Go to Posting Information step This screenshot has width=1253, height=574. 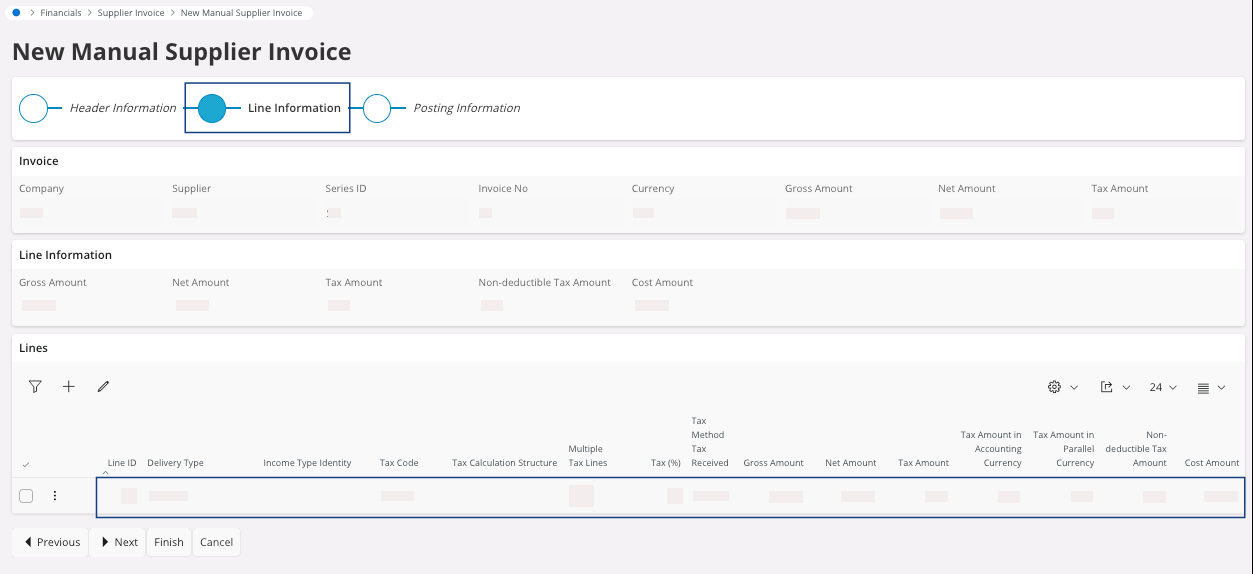[377, 108]
